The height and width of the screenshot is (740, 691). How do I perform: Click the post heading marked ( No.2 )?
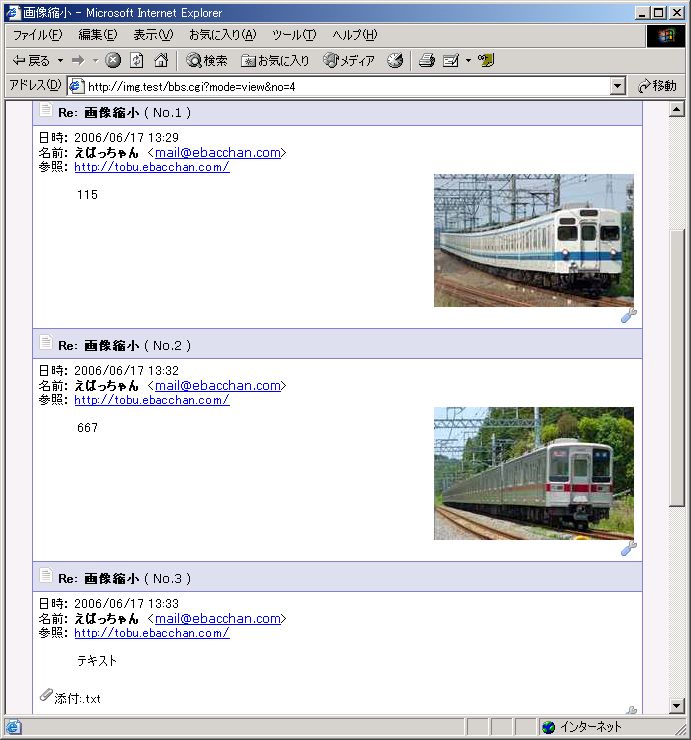125,345
